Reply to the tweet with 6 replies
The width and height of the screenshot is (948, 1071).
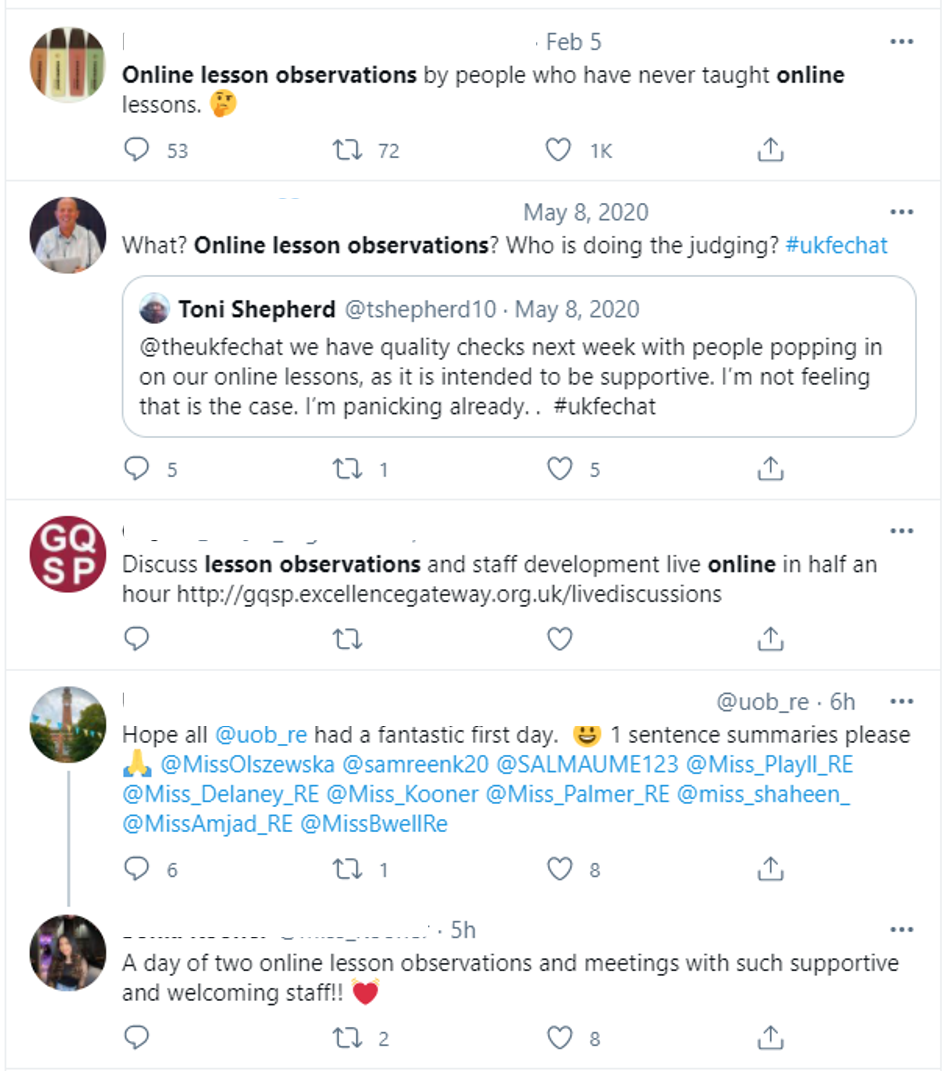coord(137,869)
